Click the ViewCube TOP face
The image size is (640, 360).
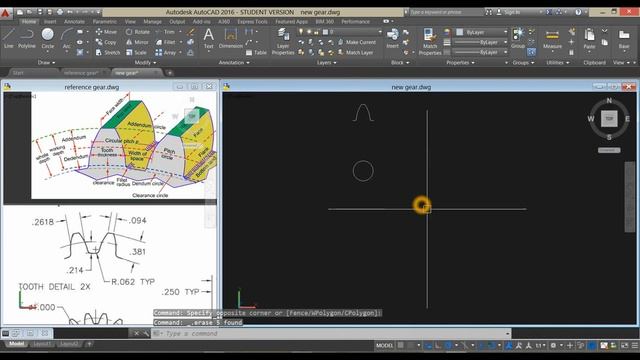(609, 119)
